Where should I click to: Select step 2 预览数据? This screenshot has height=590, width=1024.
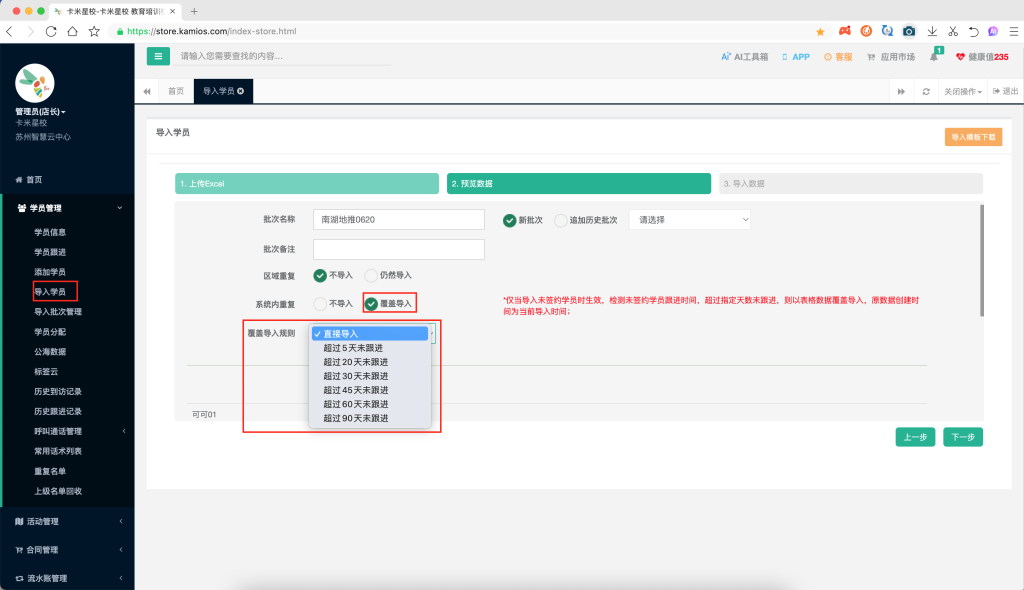579,184
